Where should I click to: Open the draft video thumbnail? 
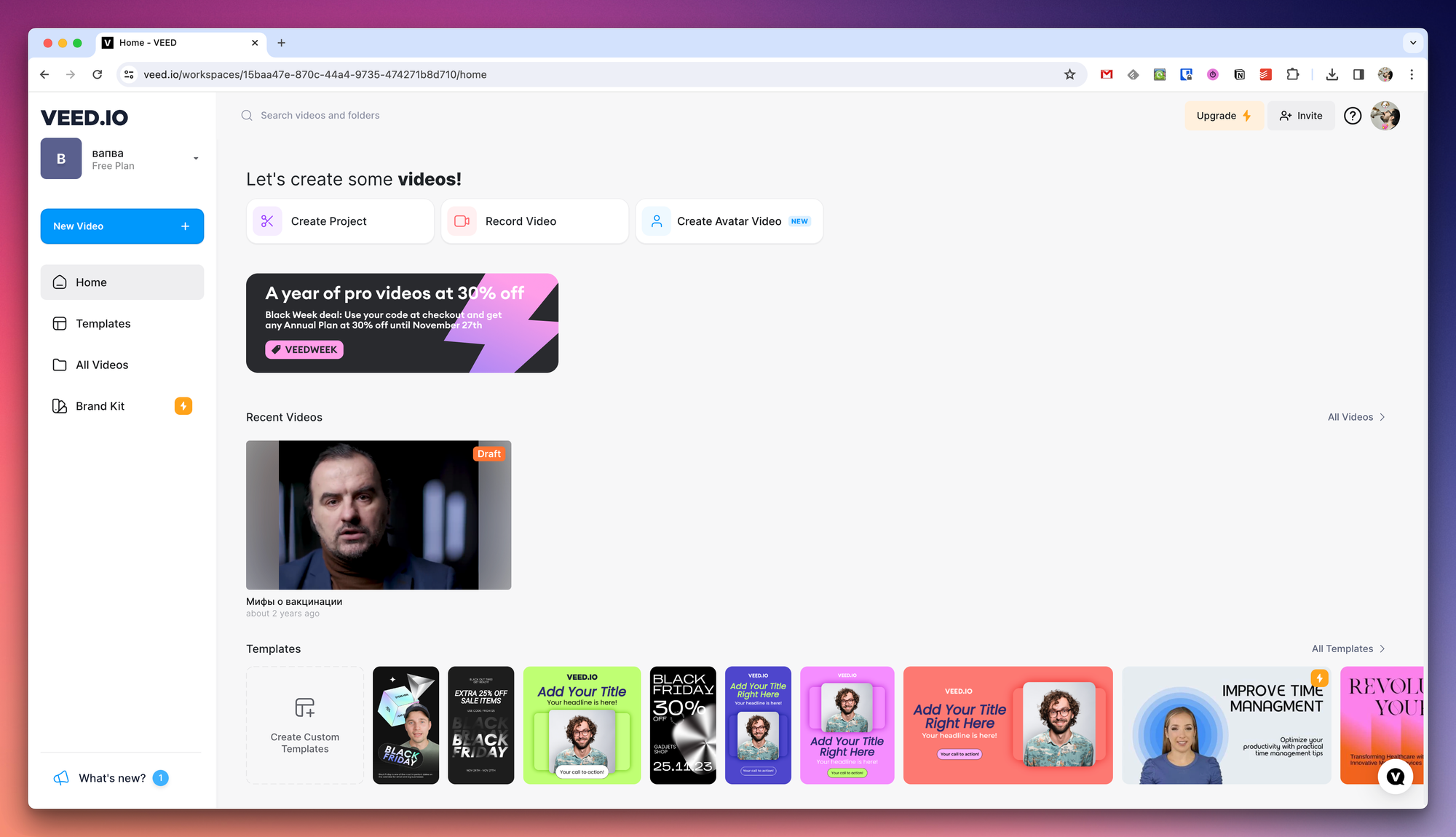[x=379, y=515]
